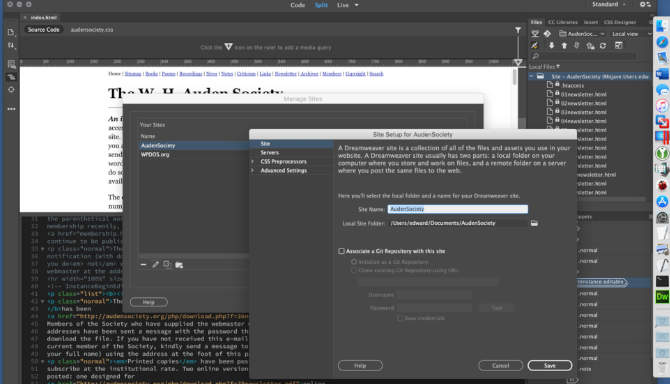
Task: Click the expand Files panel icon
Action: tap(618, 45)
